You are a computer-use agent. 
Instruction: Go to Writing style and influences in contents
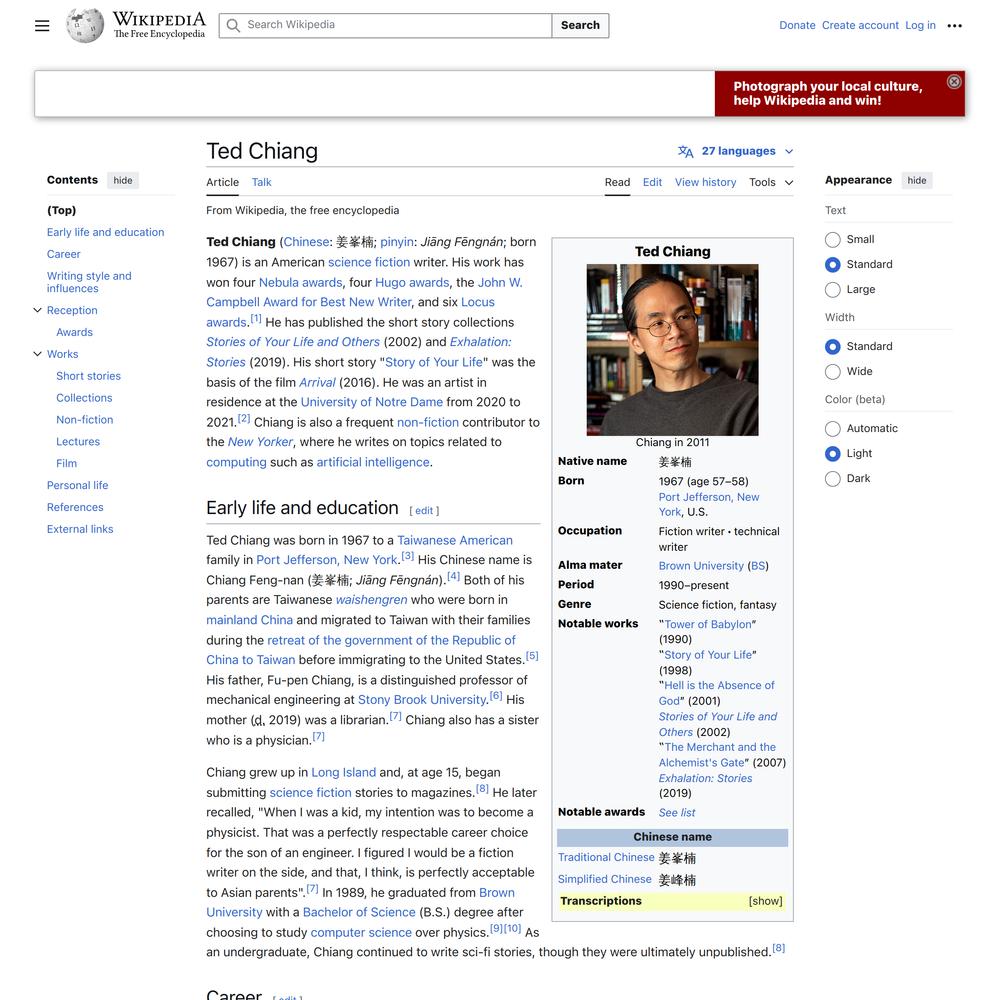(x=89, y=283)
